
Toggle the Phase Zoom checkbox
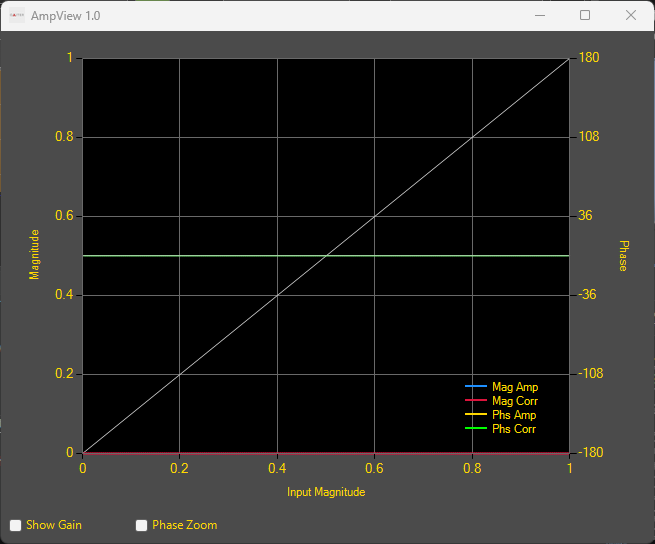142,525
